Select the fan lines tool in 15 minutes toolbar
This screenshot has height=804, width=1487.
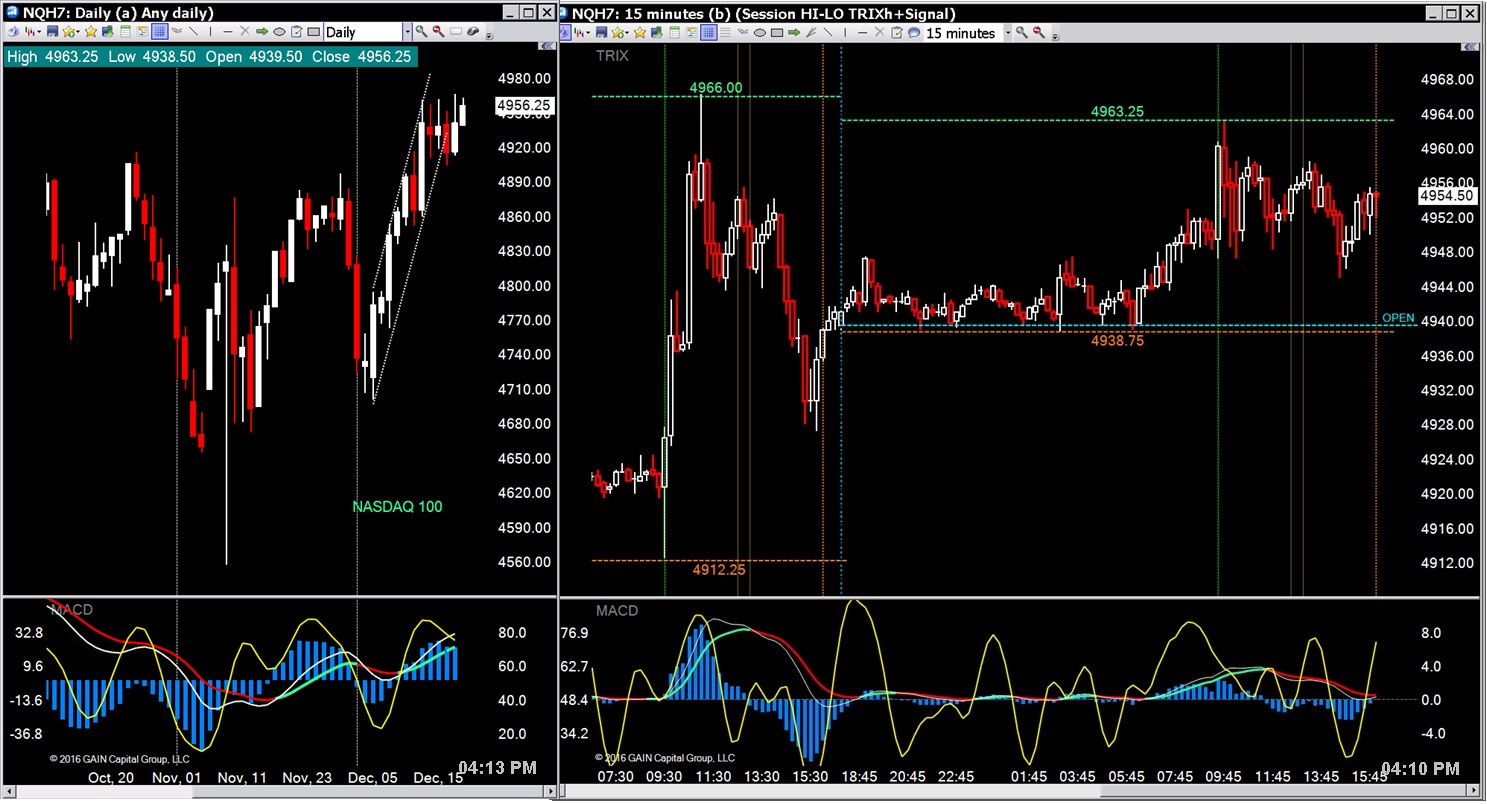click(811, 32)
